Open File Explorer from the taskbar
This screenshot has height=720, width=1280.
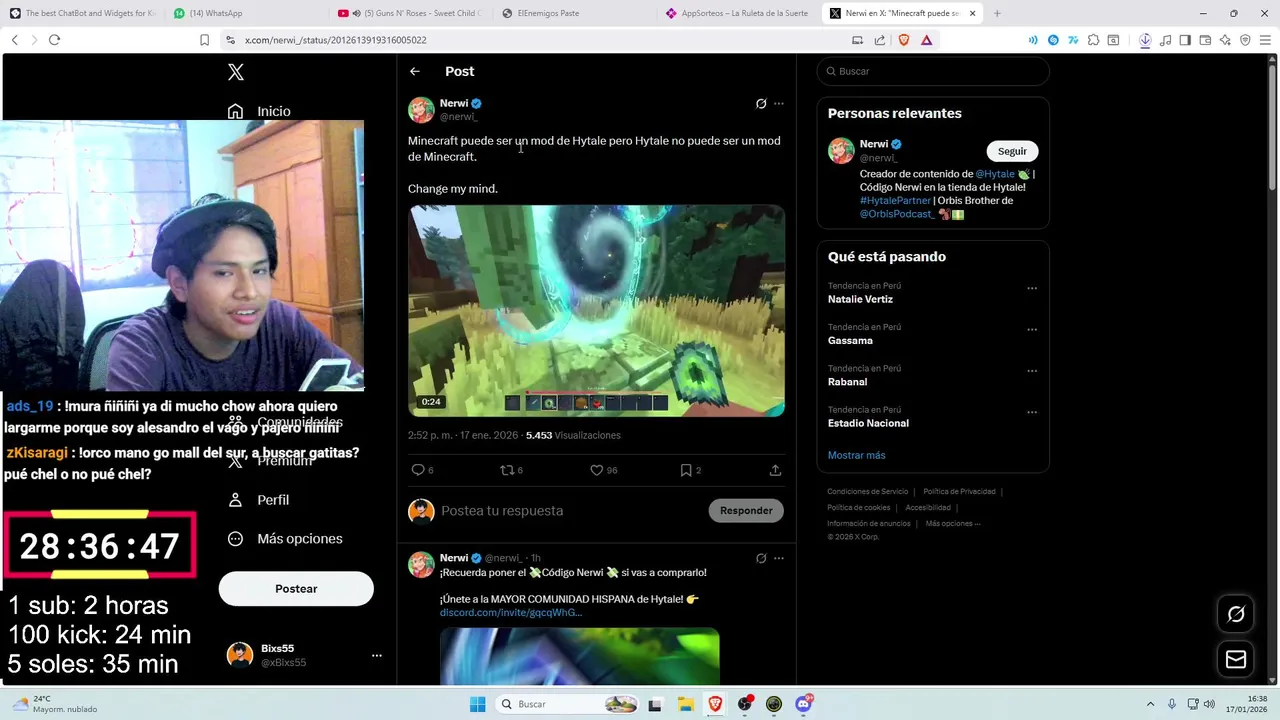point(685,704)
